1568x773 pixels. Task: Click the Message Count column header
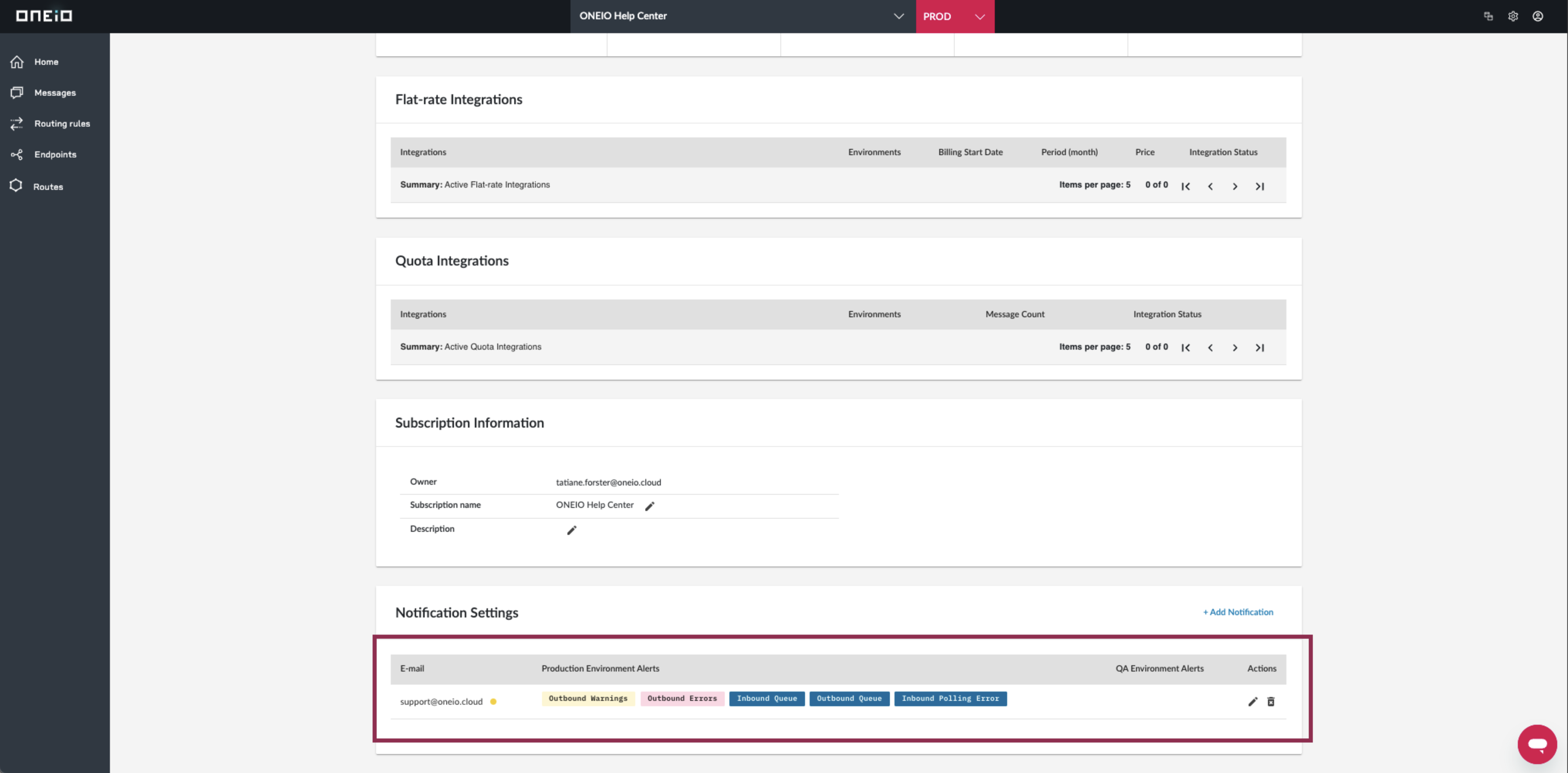pyautogui.click(x=1015, y=314)
